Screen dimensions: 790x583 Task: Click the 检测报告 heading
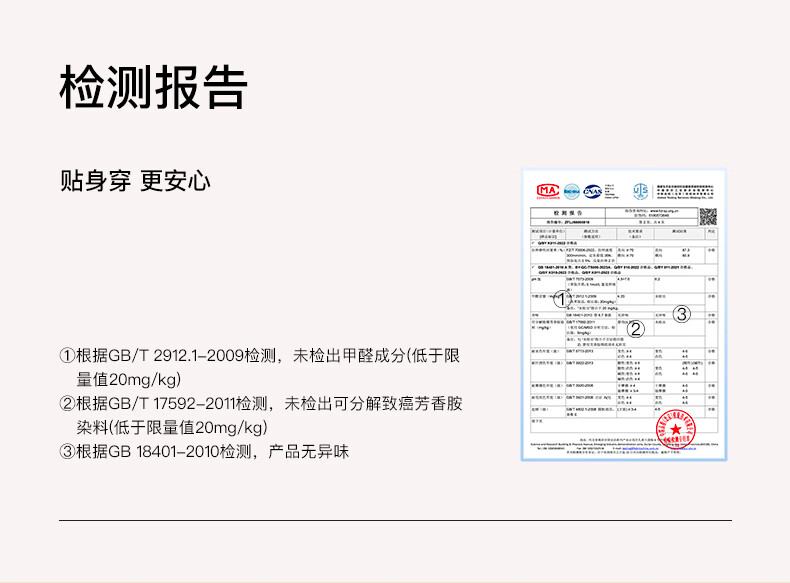[154, 87]
